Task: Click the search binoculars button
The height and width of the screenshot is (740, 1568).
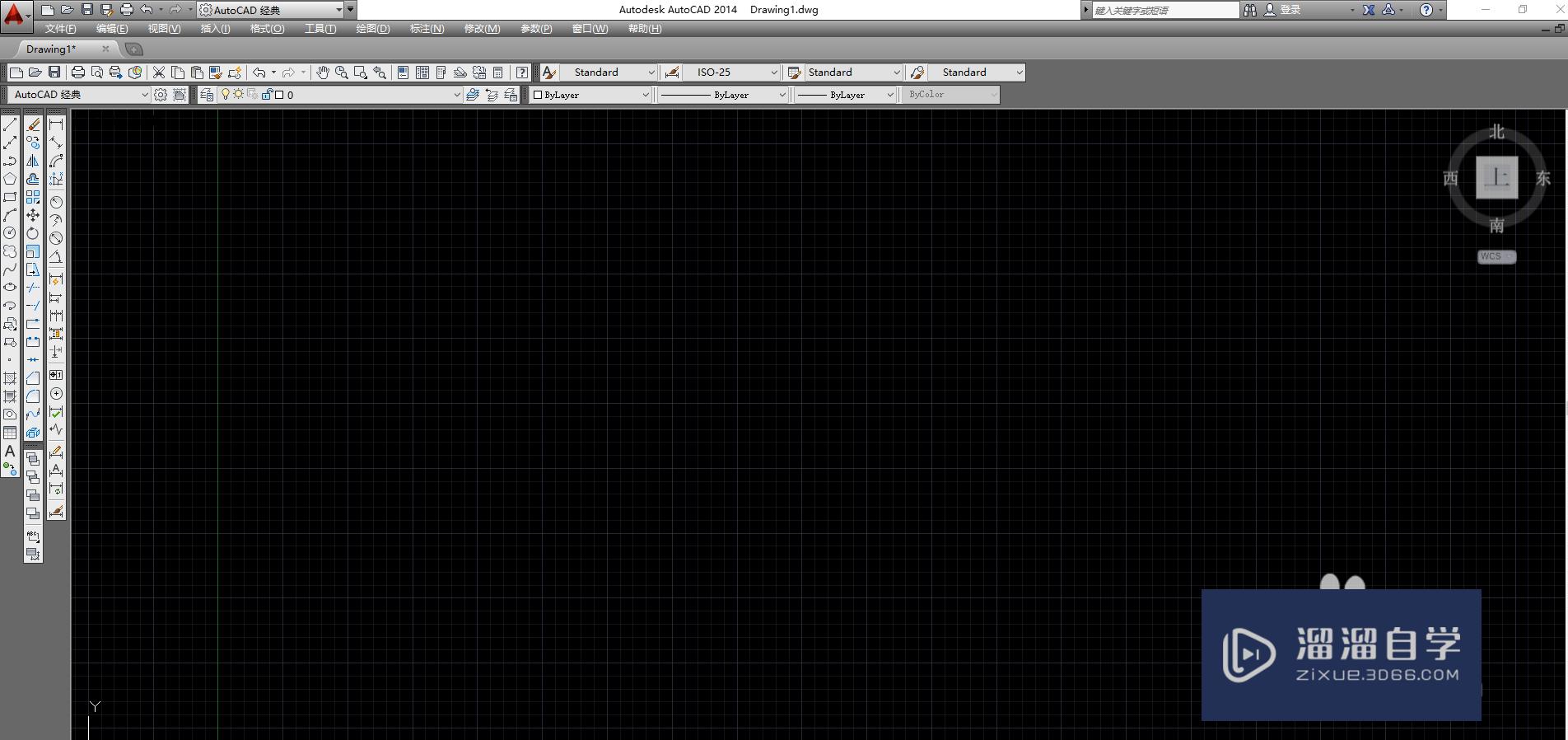Action: (1250, 10)
